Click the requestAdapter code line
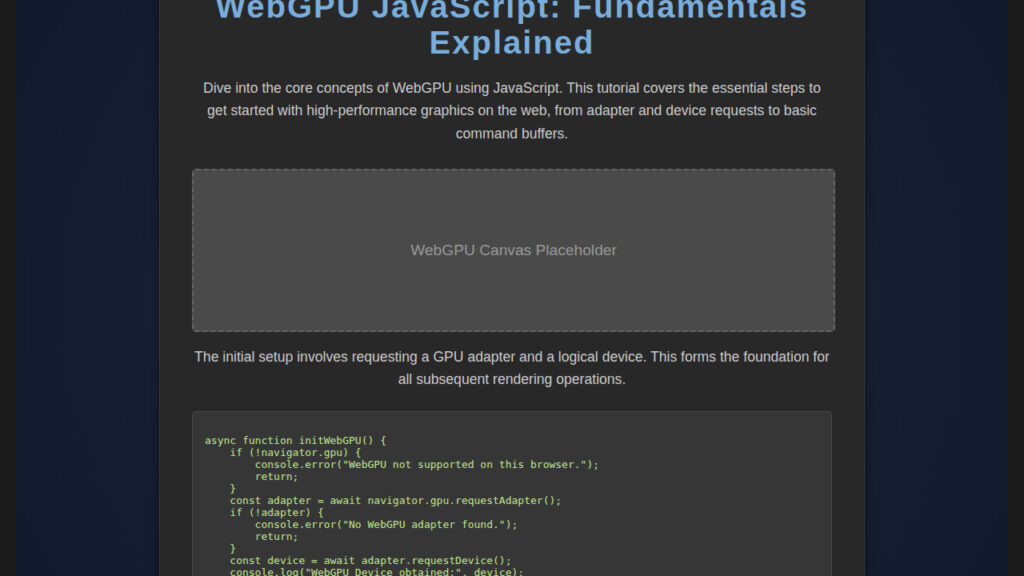Viewport: 1024px width, 576px height. (x=396, y=500)
